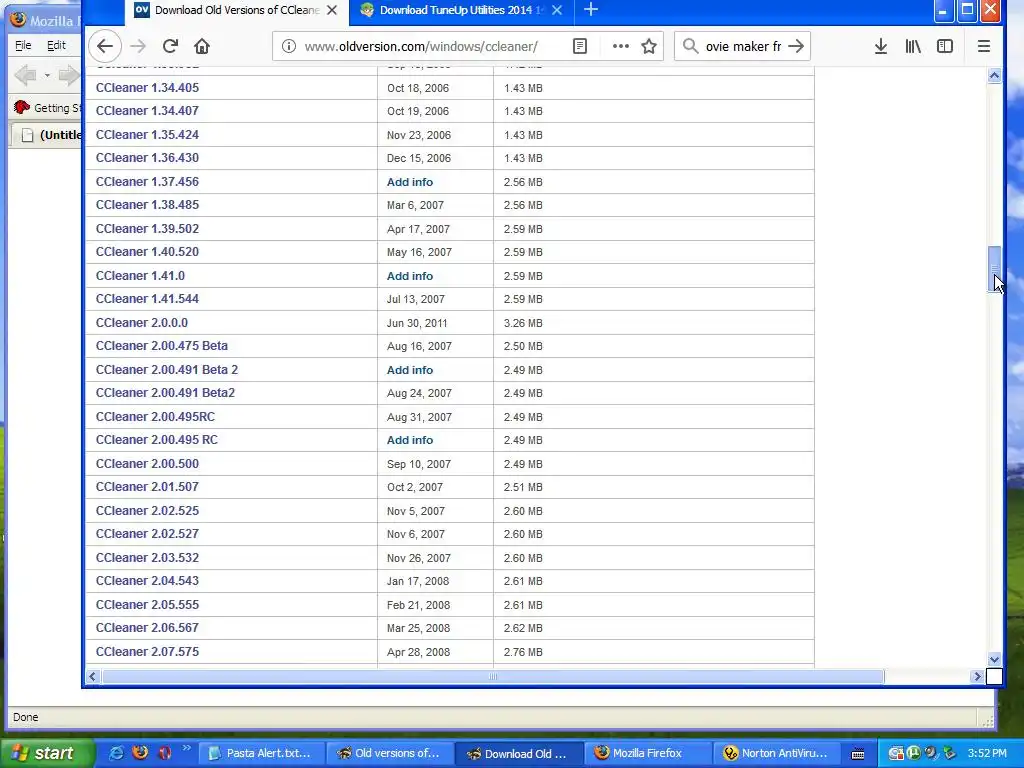
Task: Click horizontal scrollbar left arrow
Action: point(93,677)
